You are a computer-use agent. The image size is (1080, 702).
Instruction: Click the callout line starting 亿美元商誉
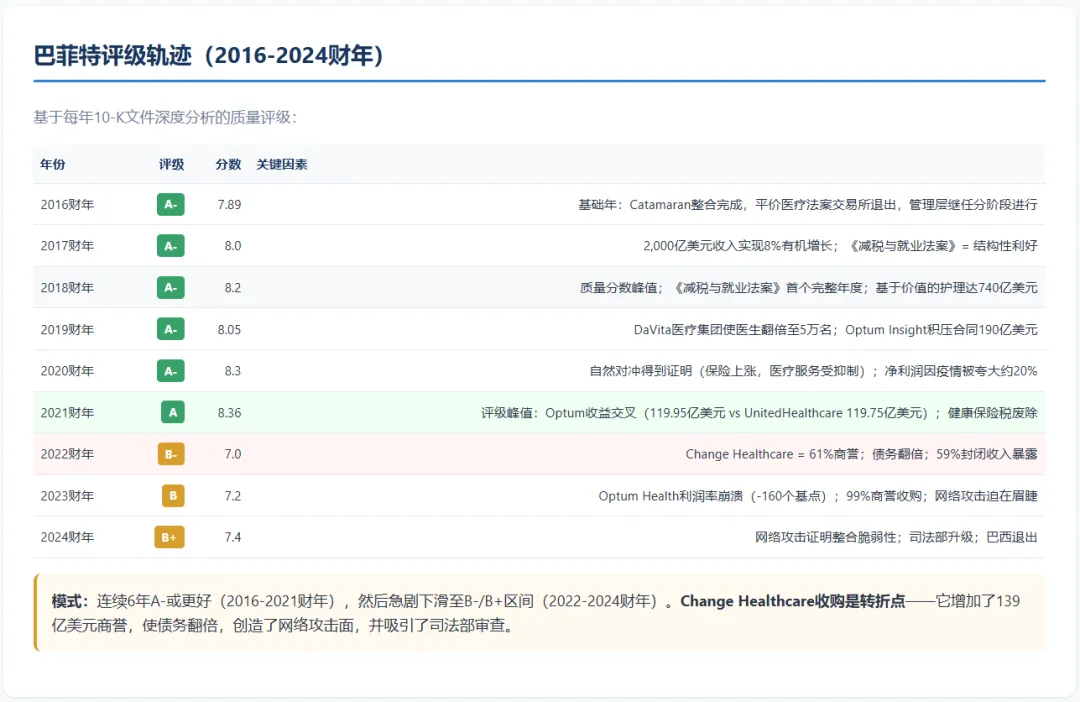(x=284, y=626)
